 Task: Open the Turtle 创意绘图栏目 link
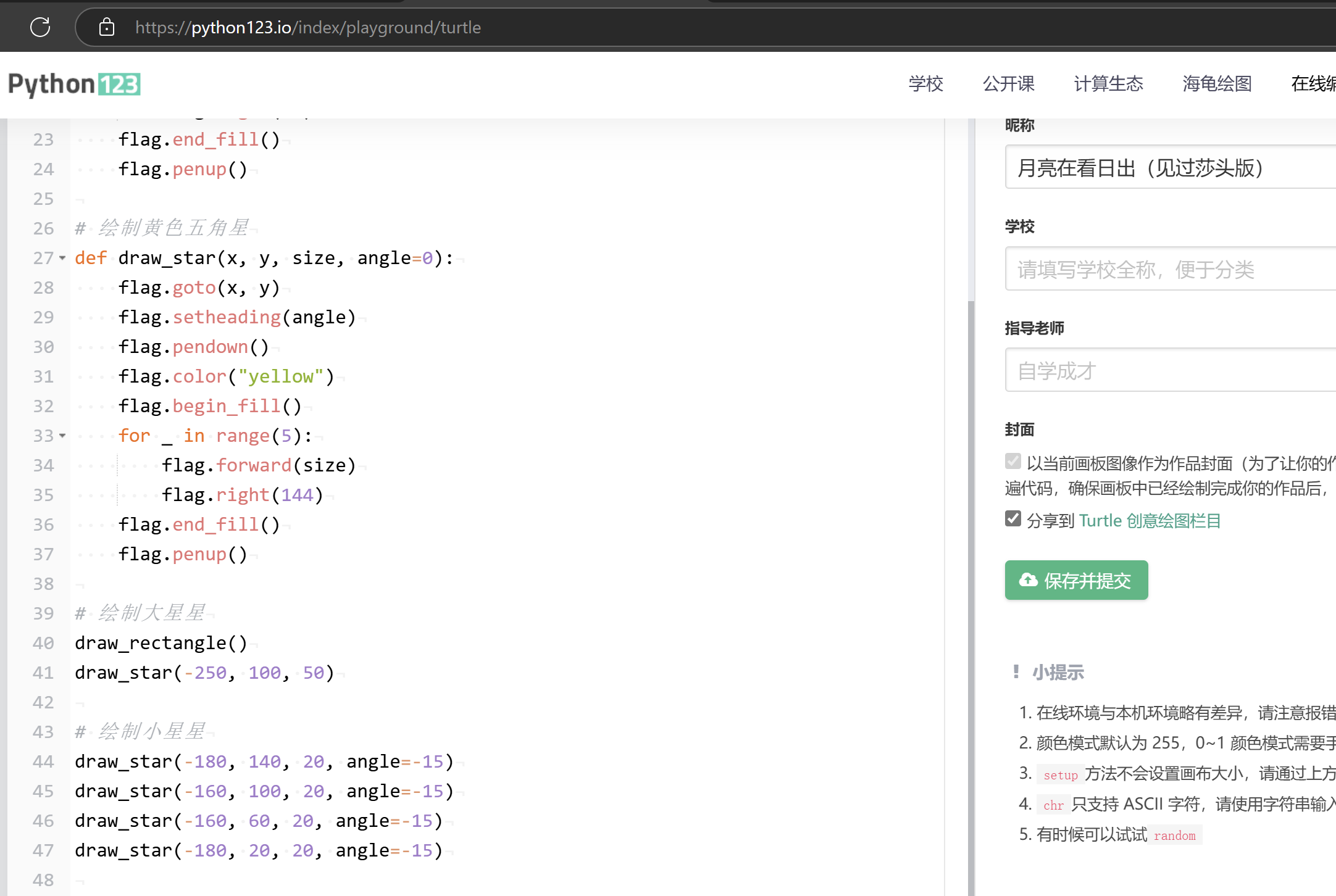[x=1150, y=521]
